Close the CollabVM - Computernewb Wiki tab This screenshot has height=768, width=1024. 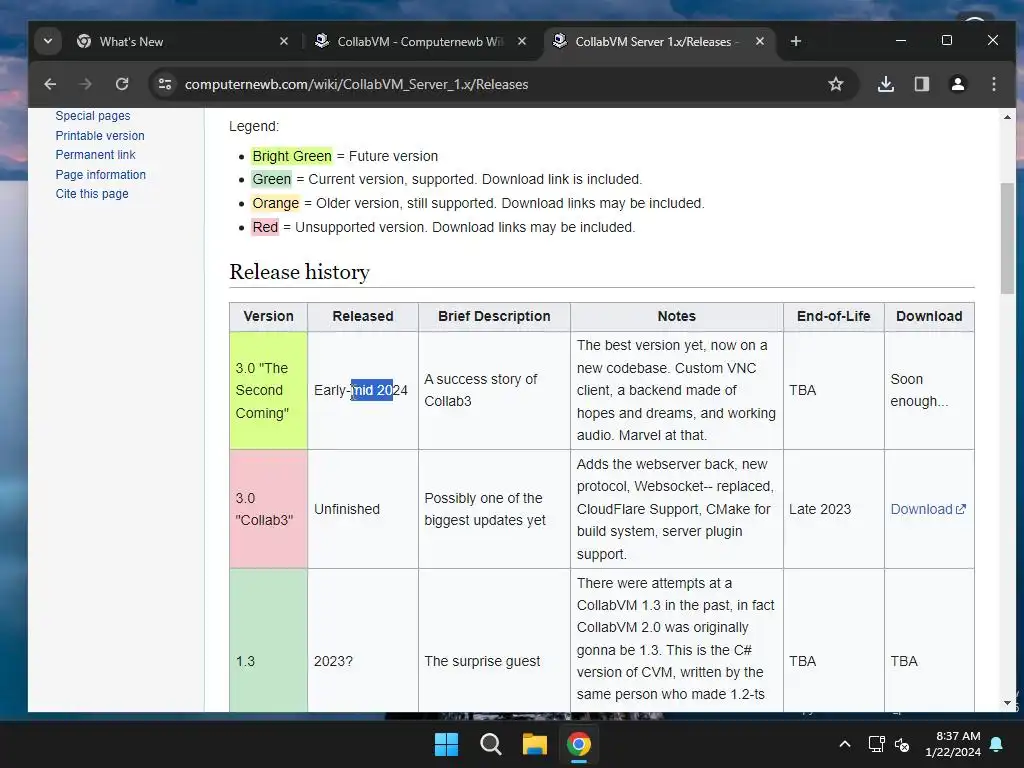point(522,41)
